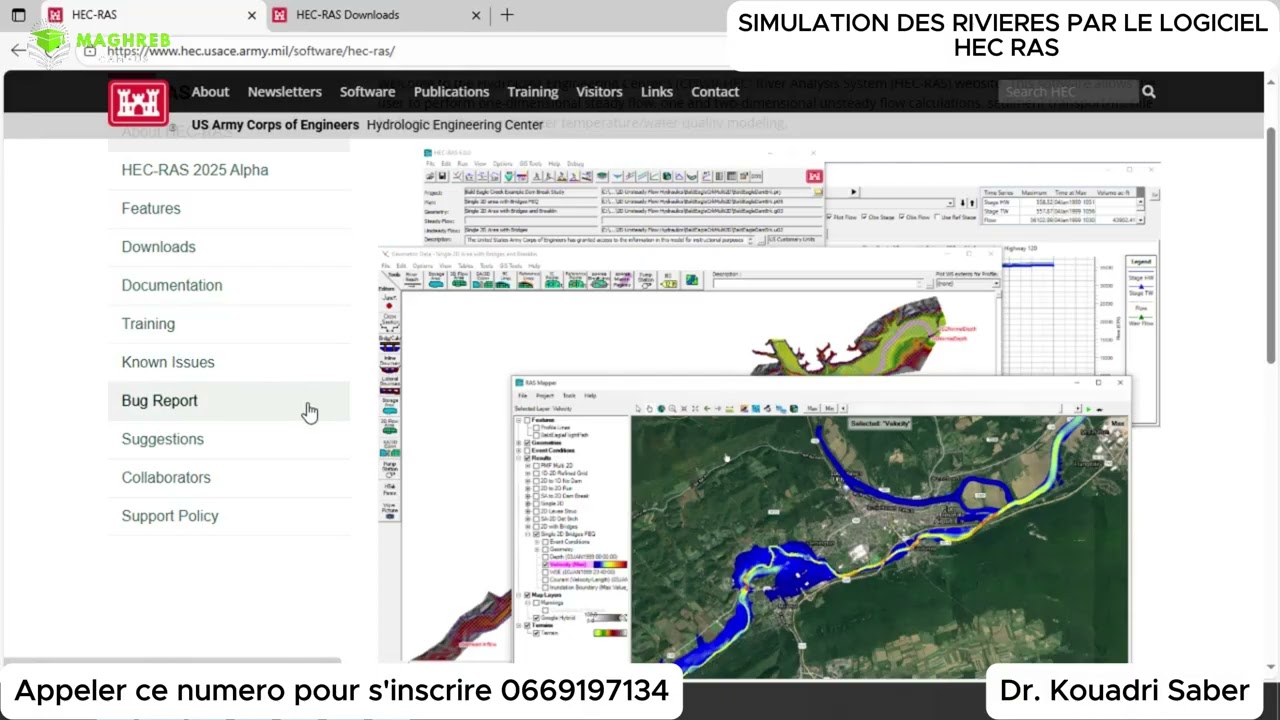Toggle Google Hybrid layer checkbox
Viewport: 1280px width, 720px height.
[x=536, y=618]
